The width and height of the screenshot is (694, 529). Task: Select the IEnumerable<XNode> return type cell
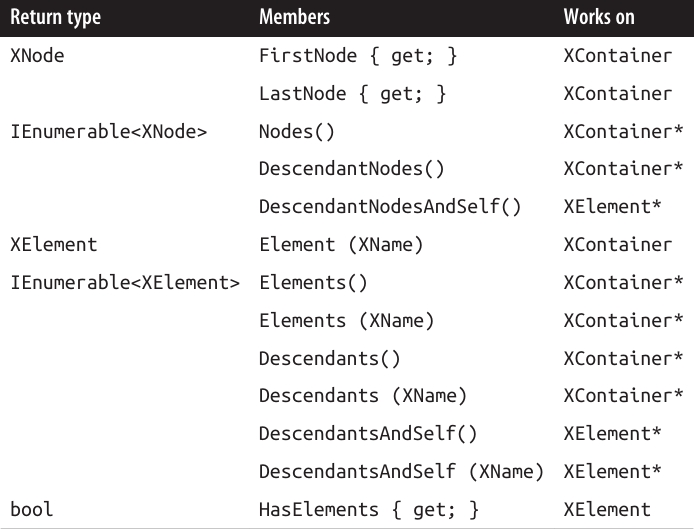click(108, 132)
